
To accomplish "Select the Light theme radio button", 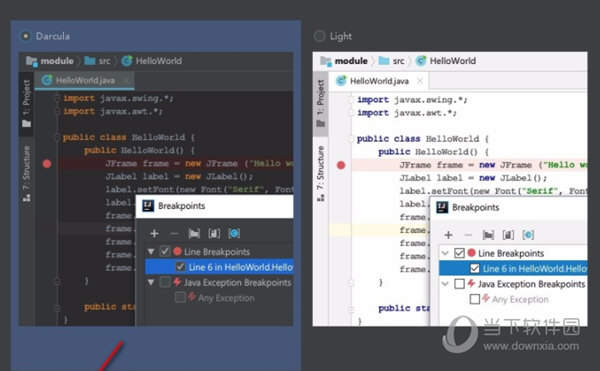I will click(319, 36).
